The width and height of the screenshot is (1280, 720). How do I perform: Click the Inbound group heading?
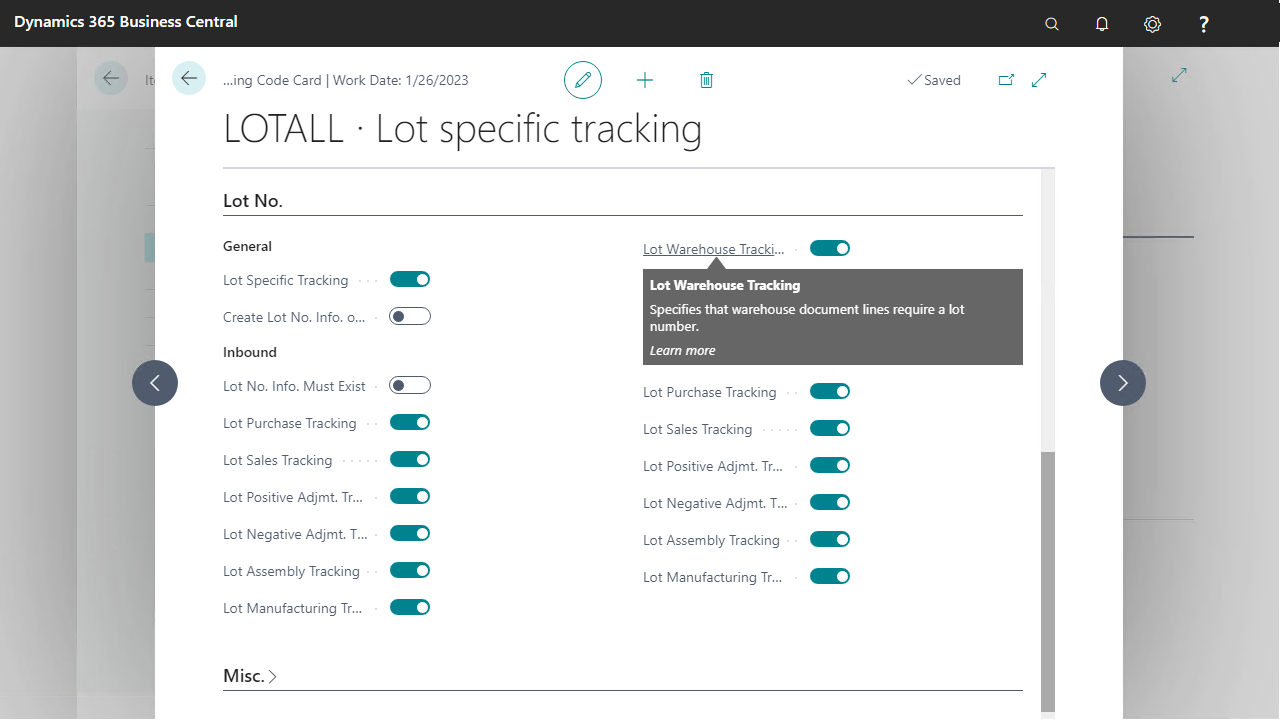pyautogui.click(x=250, y=352)
